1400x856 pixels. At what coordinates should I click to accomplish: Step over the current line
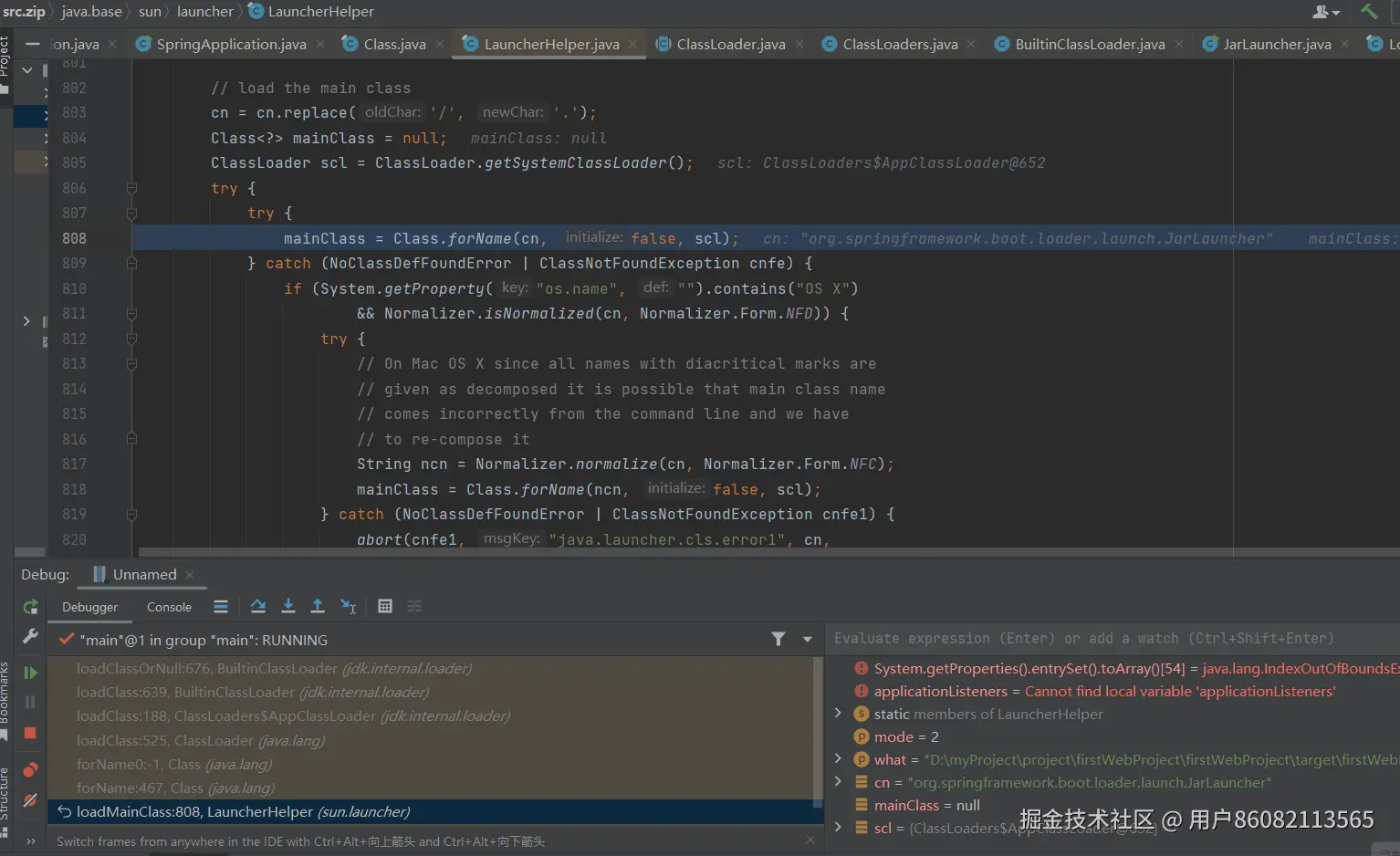tap(258, 606)
